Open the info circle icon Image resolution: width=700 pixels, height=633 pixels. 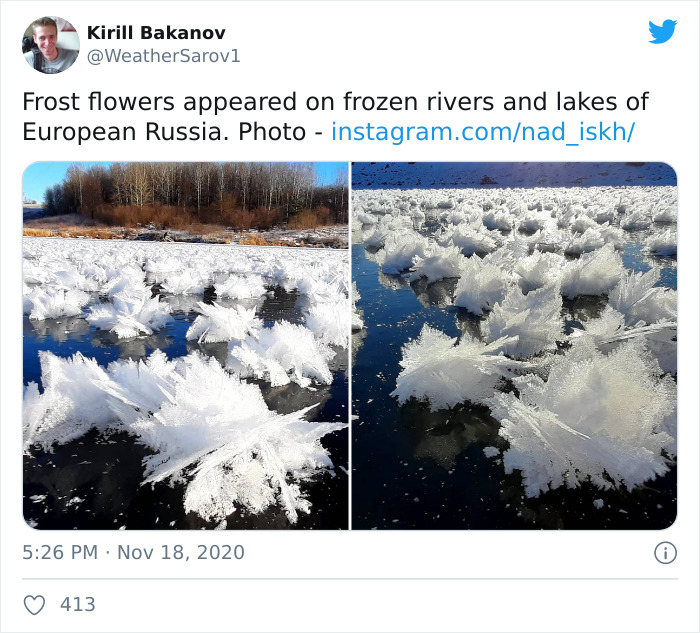click(x=664, y=553)
